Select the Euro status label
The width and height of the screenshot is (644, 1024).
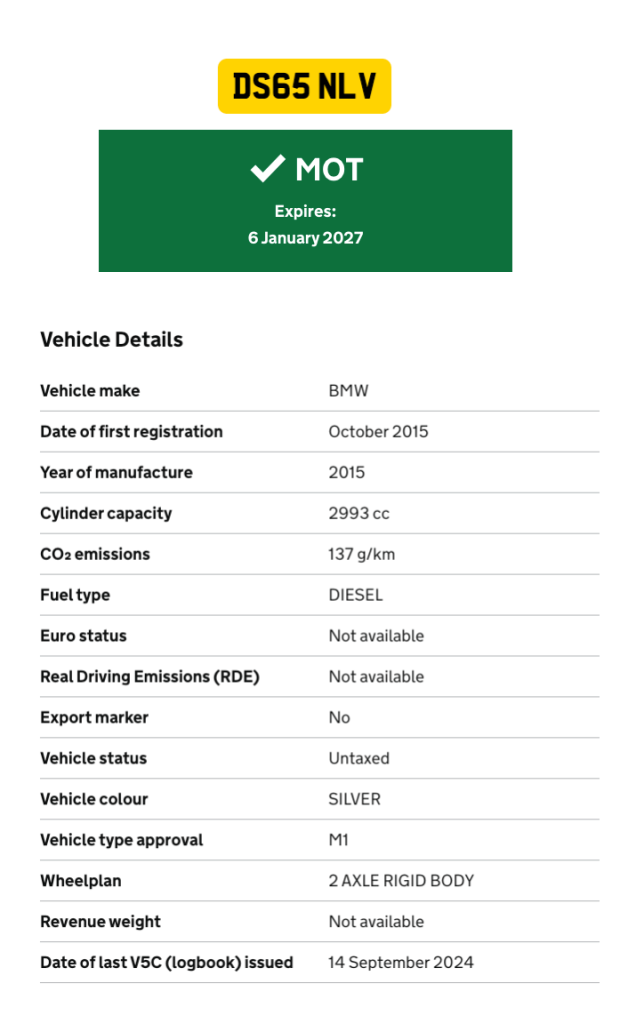tap(83, 636)
